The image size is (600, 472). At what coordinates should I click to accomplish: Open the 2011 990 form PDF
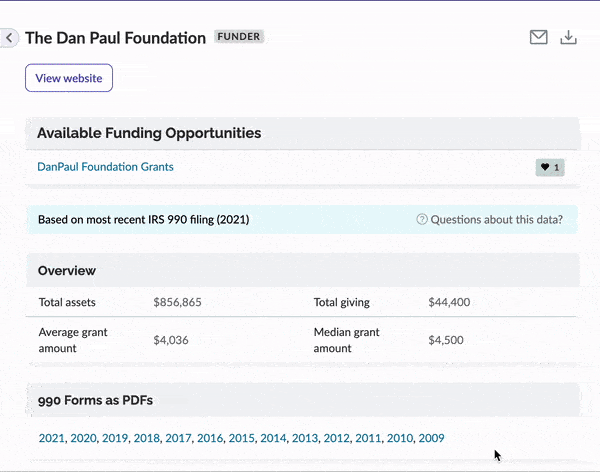(x=368, y=438)
